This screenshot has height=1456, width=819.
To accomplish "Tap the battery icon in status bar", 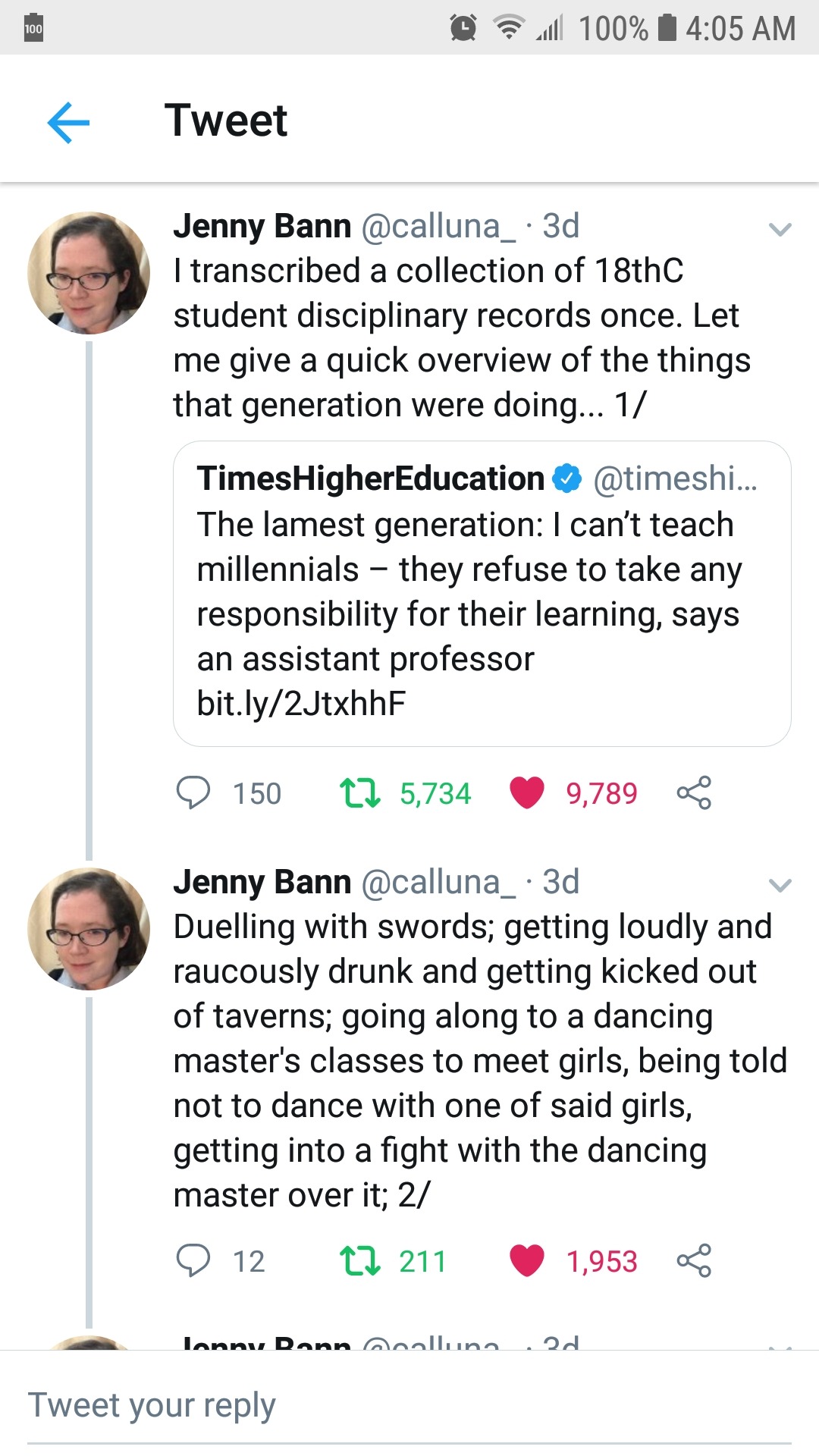I will click(667, 28).
